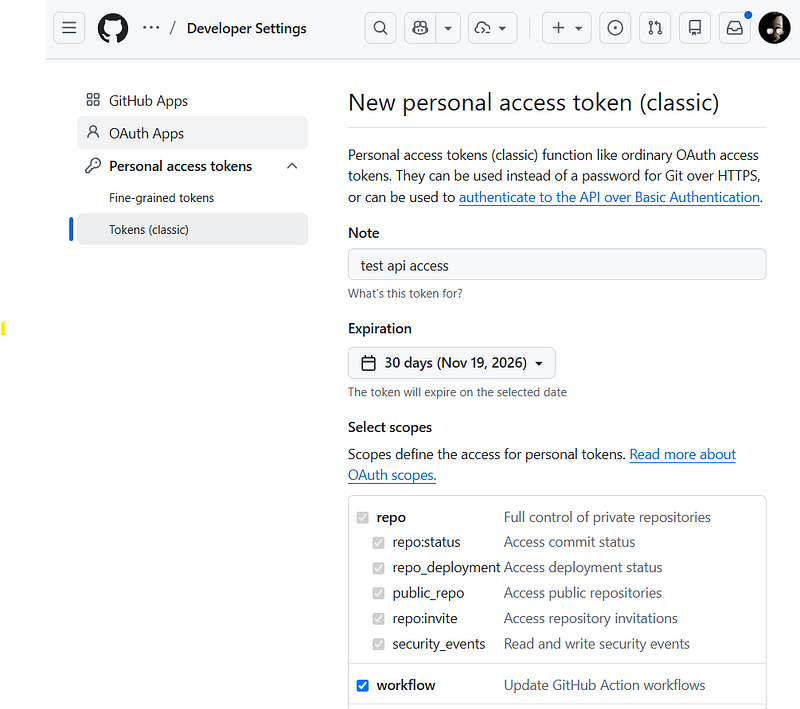Focus the Note input field

(557, 265)
